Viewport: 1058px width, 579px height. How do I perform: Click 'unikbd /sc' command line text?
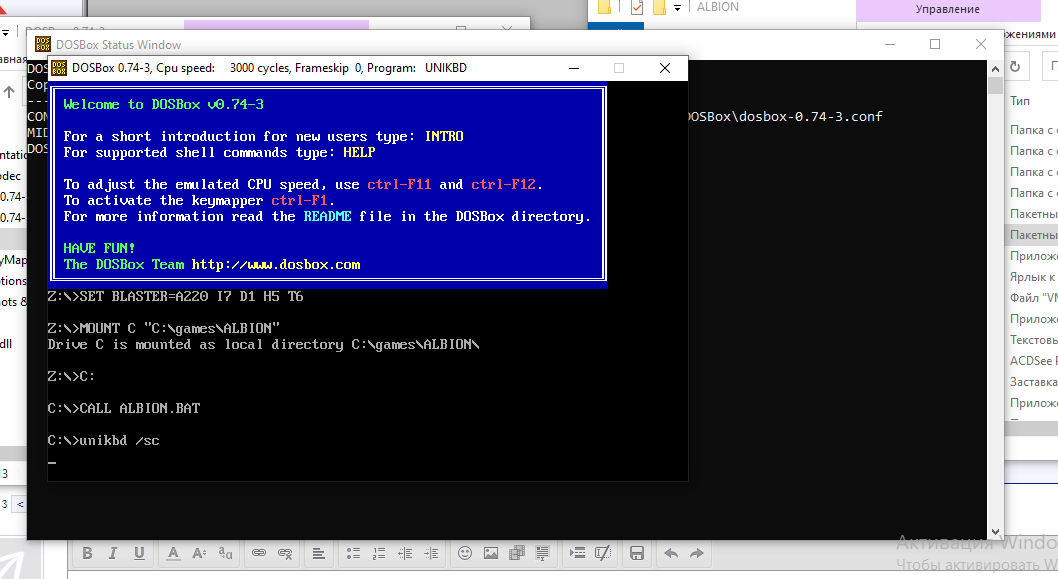[119, 441]
